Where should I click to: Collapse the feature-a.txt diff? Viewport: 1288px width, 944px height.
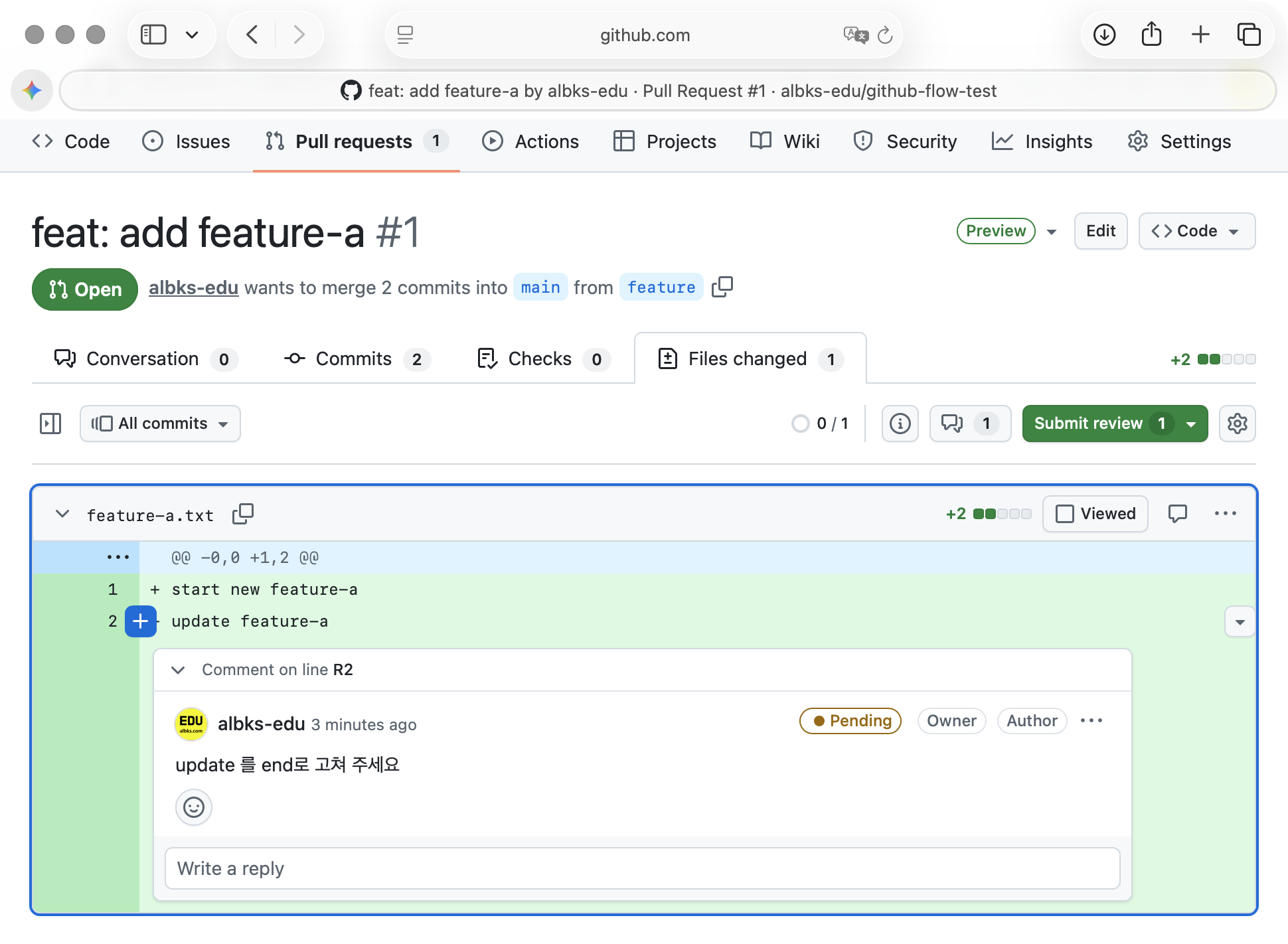pos(62,514)
